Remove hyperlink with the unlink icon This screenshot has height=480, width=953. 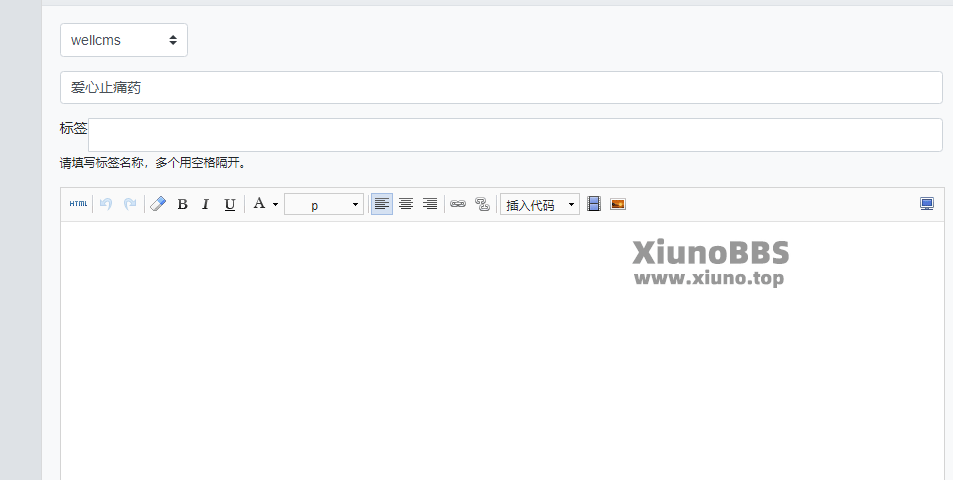[482, 204]
